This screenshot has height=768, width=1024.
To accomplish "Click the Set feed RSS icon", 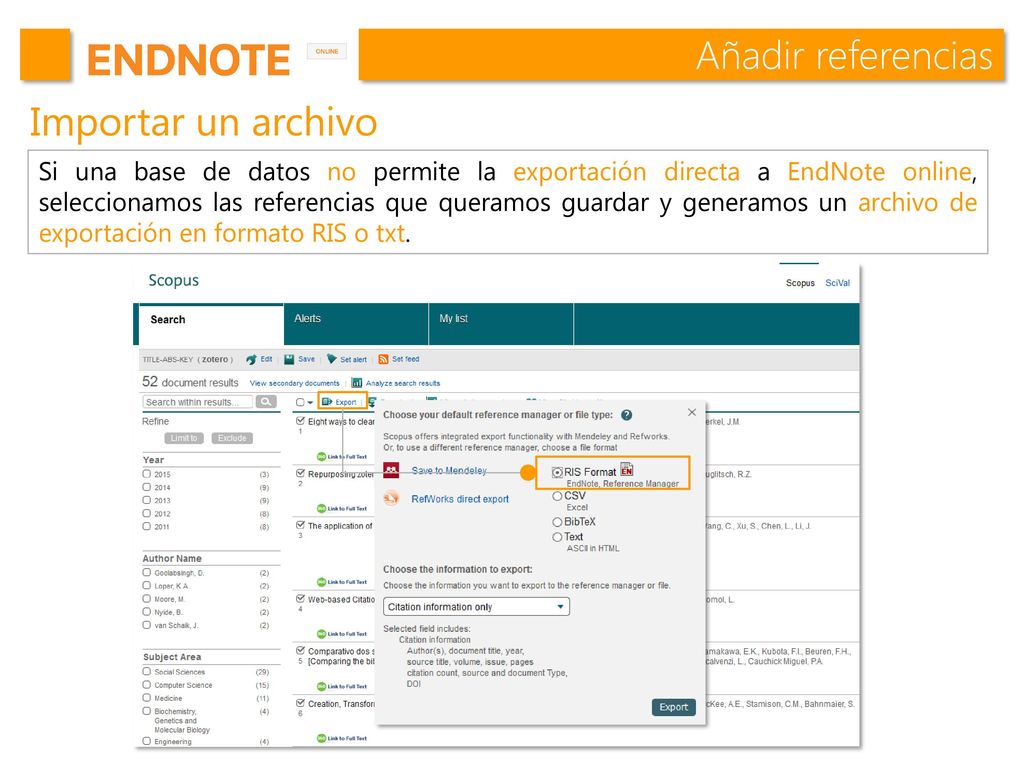I will pyautogui.click(x=383, y=359).
